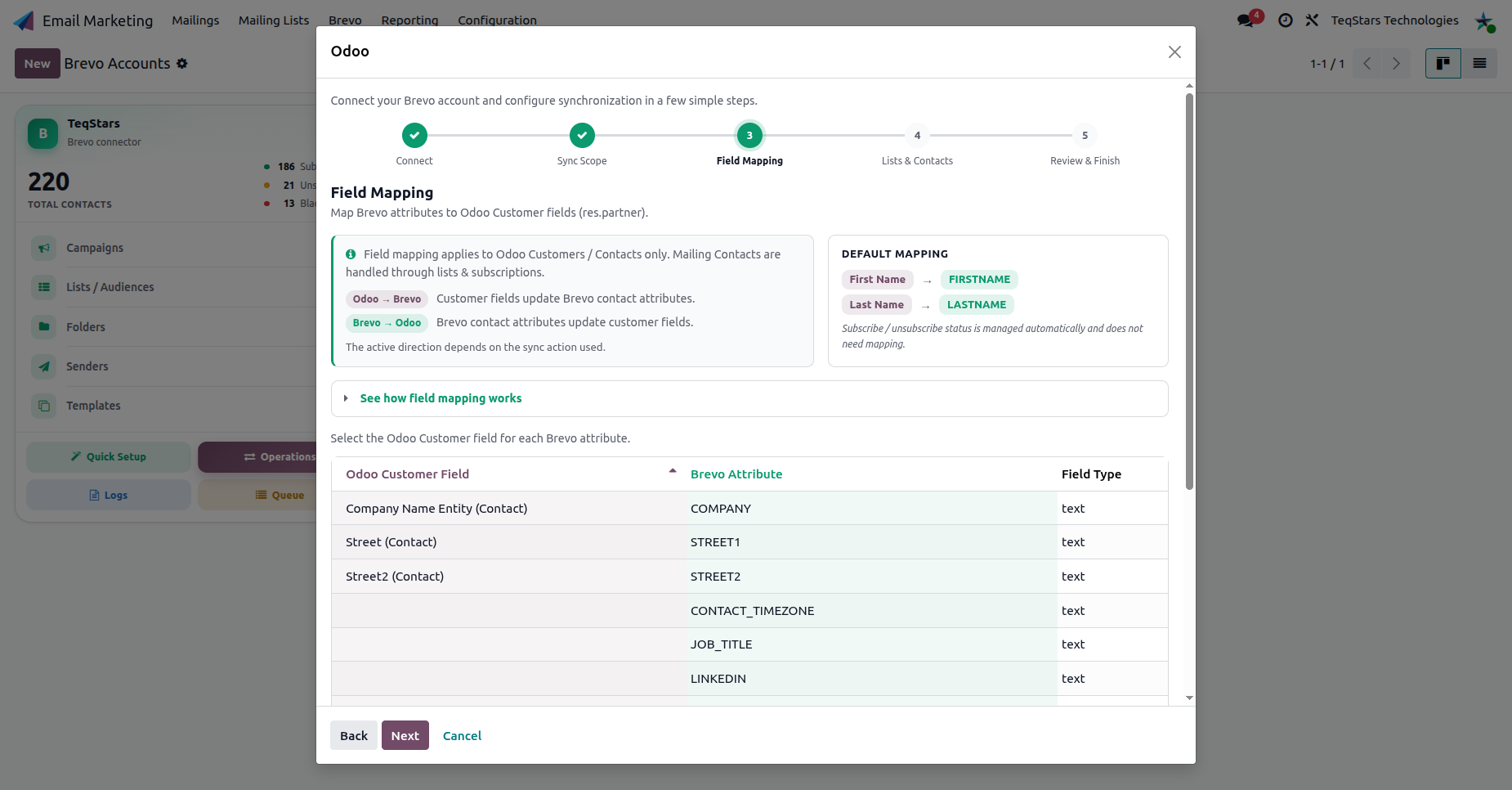
Task: Click the Odoo → Brevo direction badge
Action: coord(387,299)
